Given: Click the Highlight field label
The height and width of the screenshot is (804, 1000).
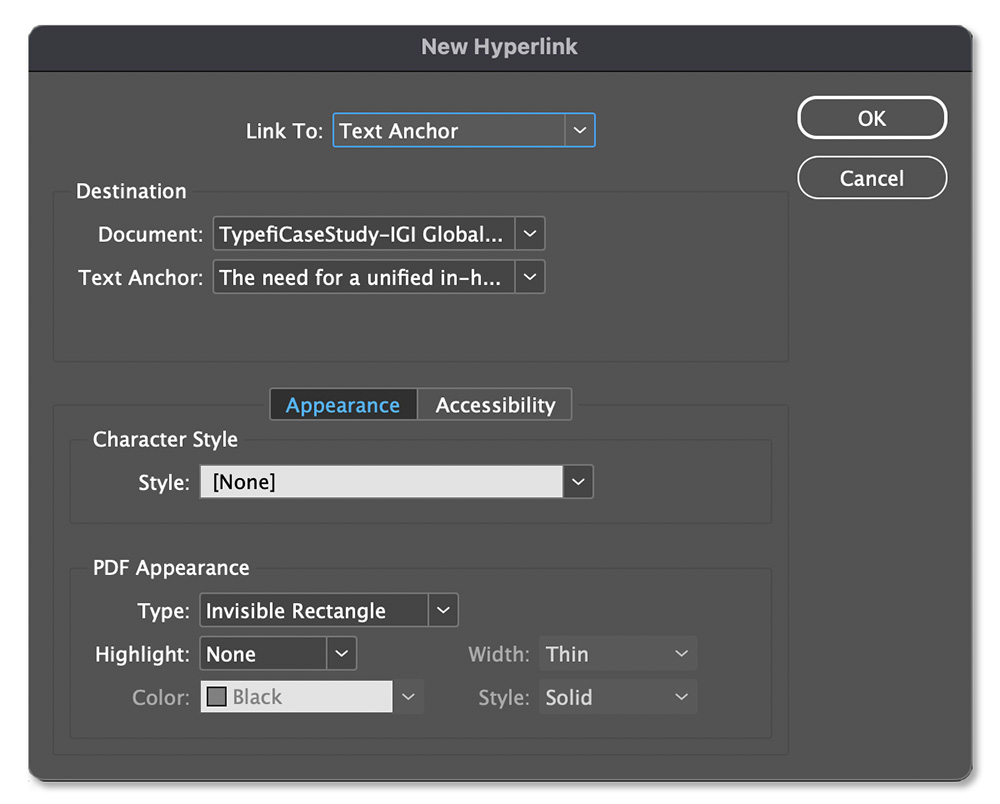Looking at the screenshot, I should tap(142, 654).
